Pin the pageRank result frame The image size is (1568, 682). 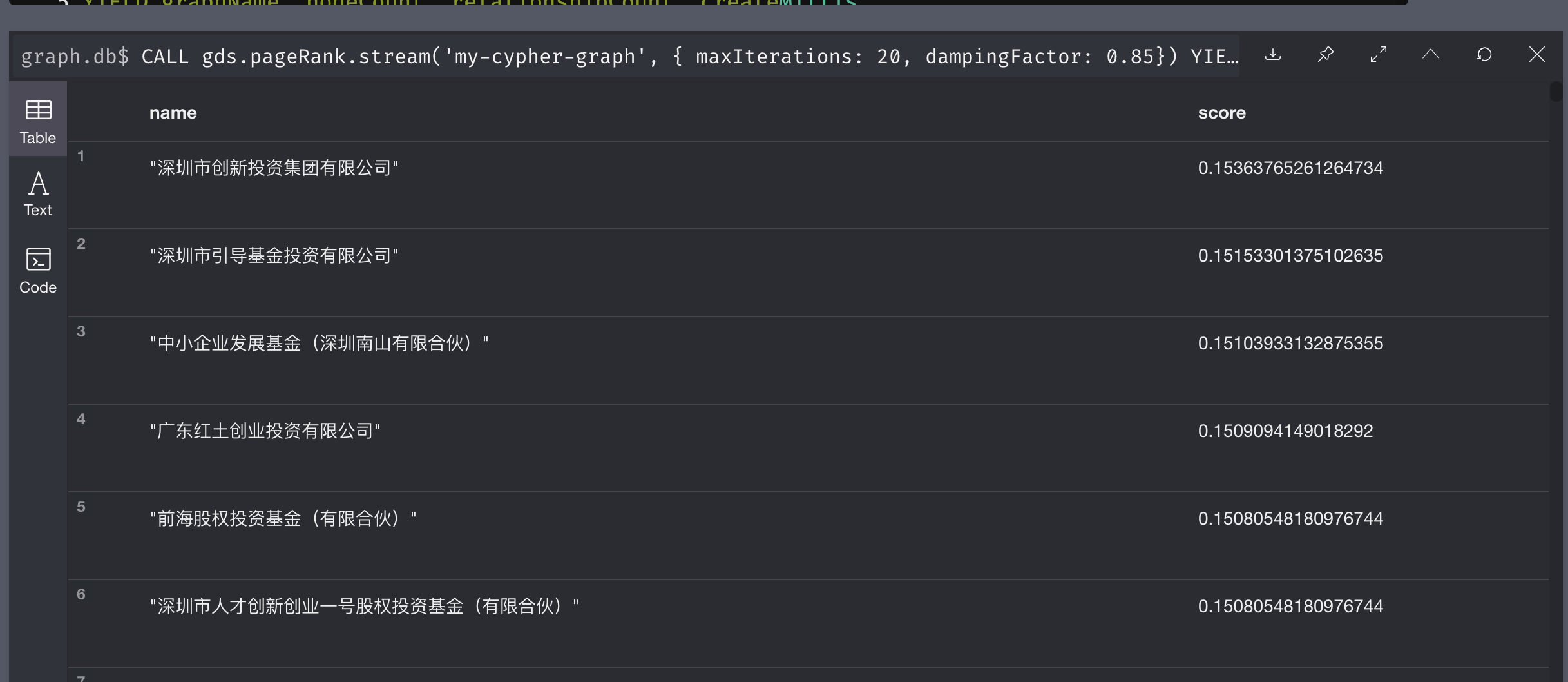click(x=1325, y=55)
